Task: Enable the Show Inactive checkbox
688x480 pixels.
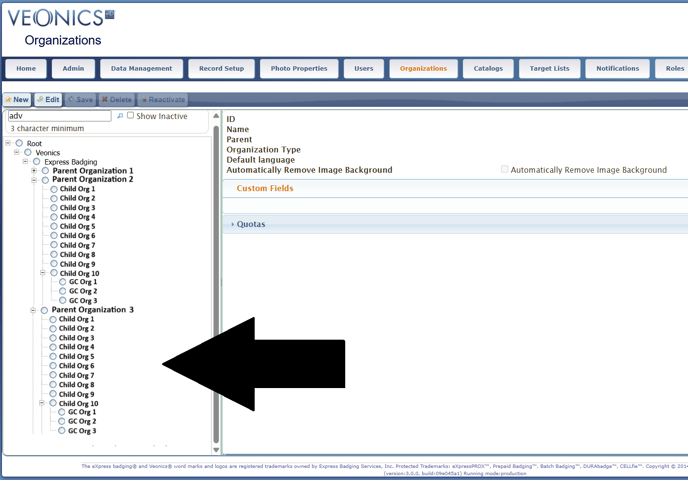Action: (x=130, y=115)
